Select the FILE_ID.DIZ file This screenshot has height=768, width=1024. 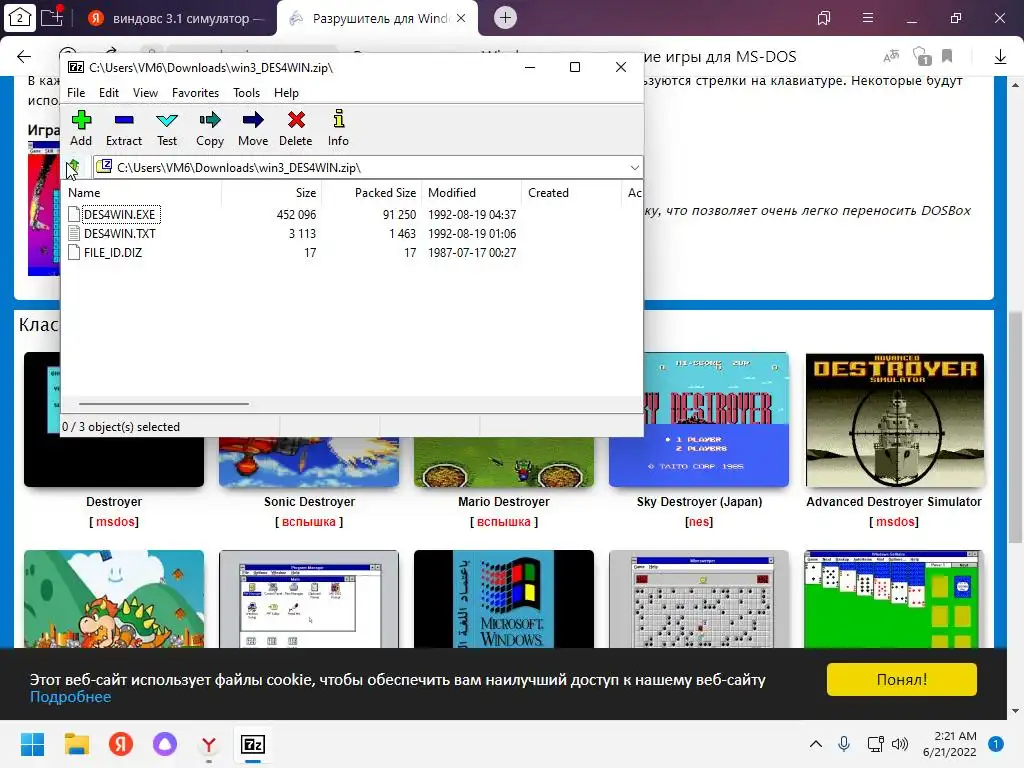pos(112,252)
